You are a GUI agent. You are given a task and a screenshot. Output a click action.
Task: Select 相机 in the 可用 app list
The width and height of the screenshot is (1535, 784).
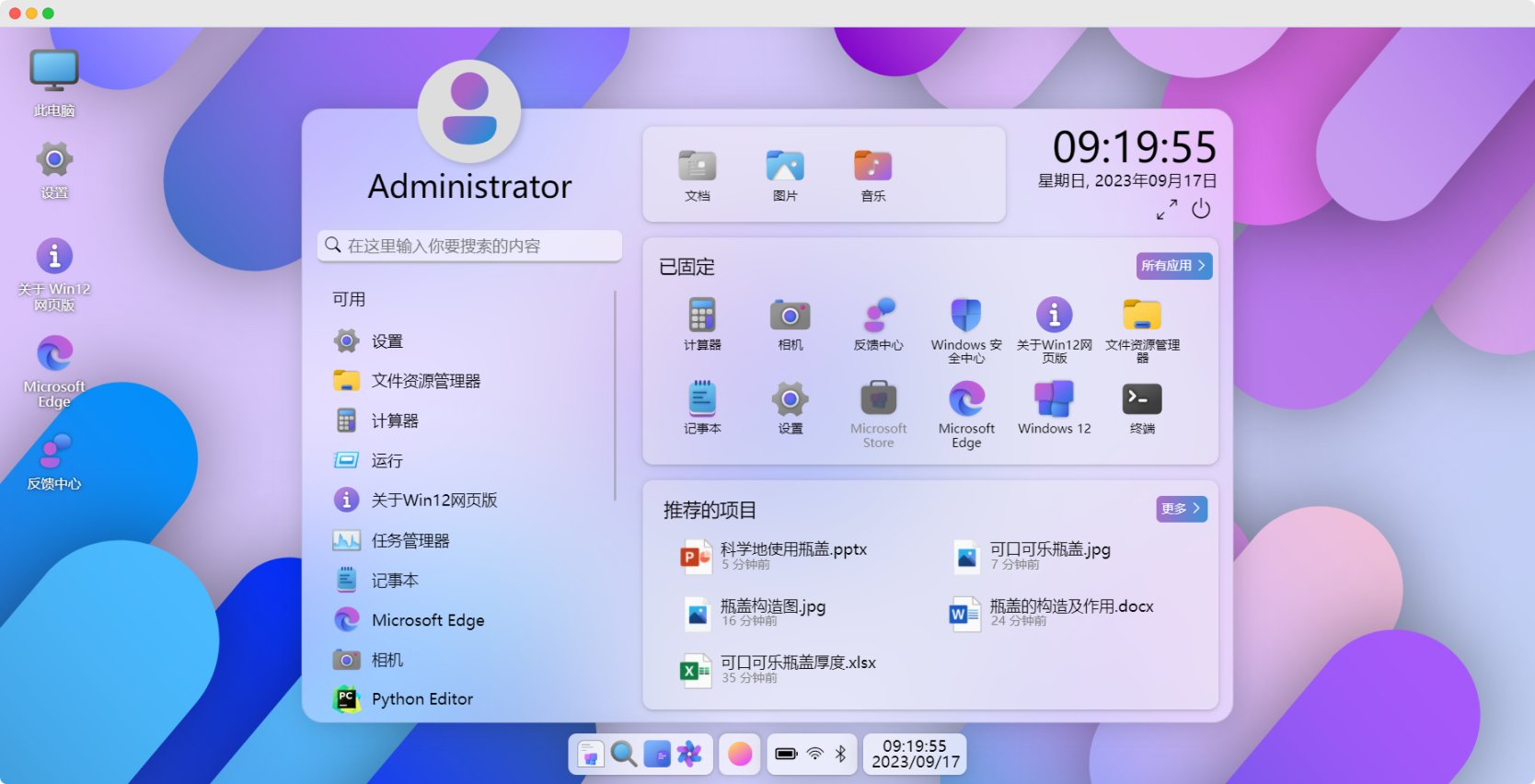(469, 660)
